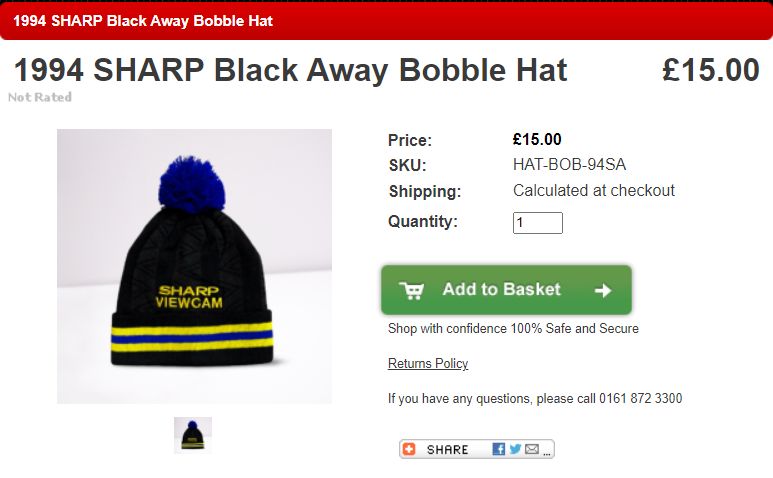The height and width of the screenshot is (478, 773).
Task: Add the bobble hat to basket
Action: point(506,290)
